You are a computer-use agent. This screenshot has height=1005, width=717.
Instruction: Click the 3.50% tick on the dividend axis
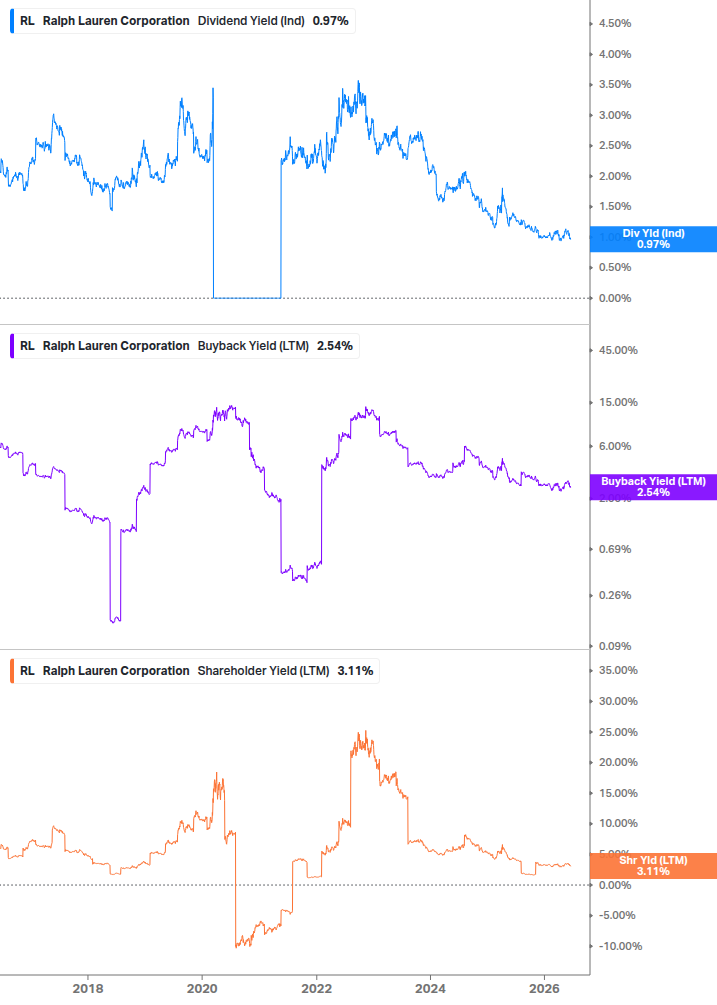click(614, 85)
